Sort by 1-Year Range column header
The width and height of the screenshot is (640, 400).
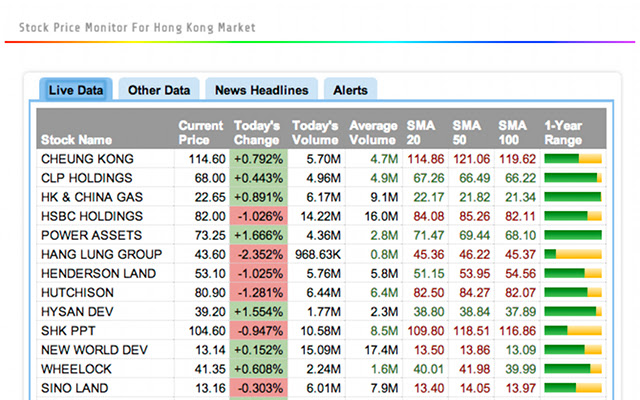563,133
